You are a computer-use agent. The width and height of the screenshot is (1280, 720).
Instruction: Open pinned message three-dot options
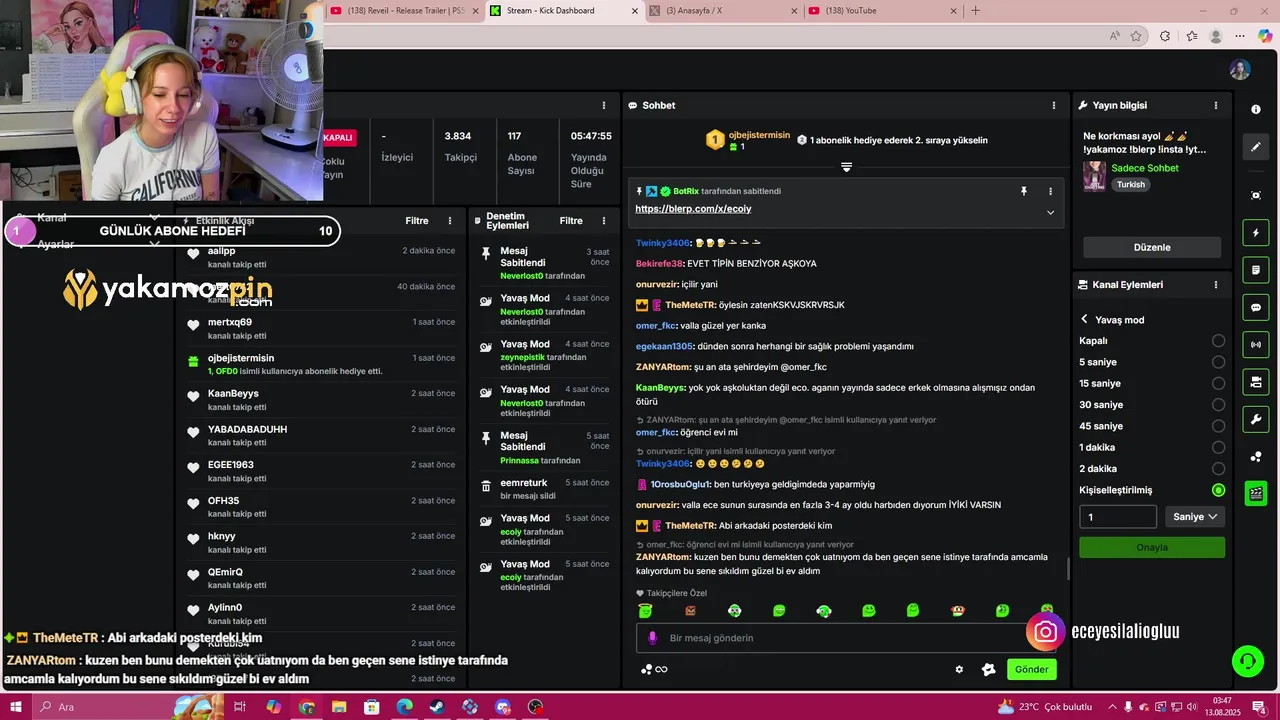[x=1050, y=191]
